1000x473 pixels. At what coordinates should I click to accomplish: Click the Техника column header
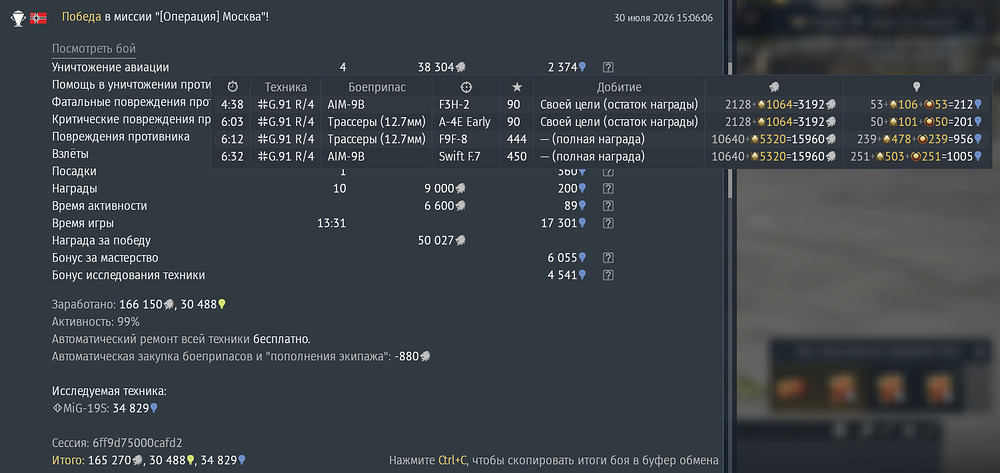[286, 87]
